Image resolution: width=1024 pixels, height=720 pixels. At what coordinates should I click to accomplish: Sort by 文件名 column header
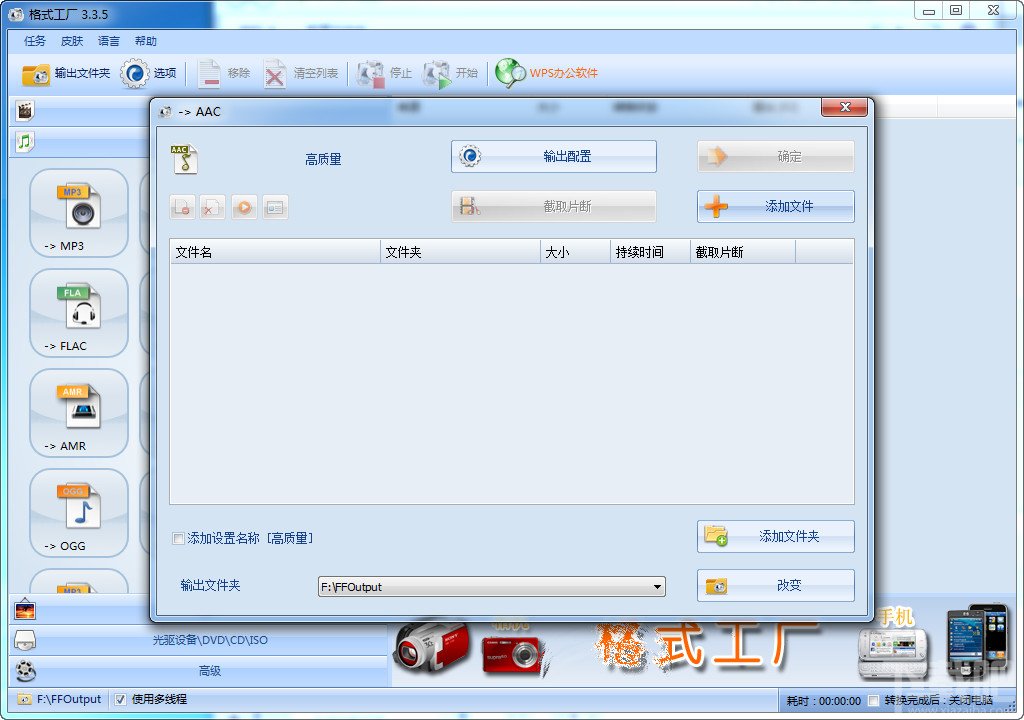coord(275,252)
